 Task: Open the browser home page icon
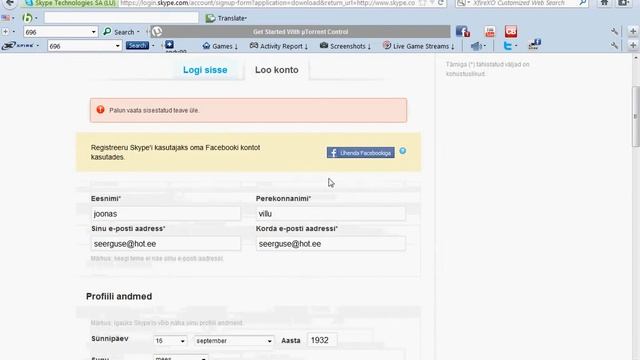click(x=604, y=3)
